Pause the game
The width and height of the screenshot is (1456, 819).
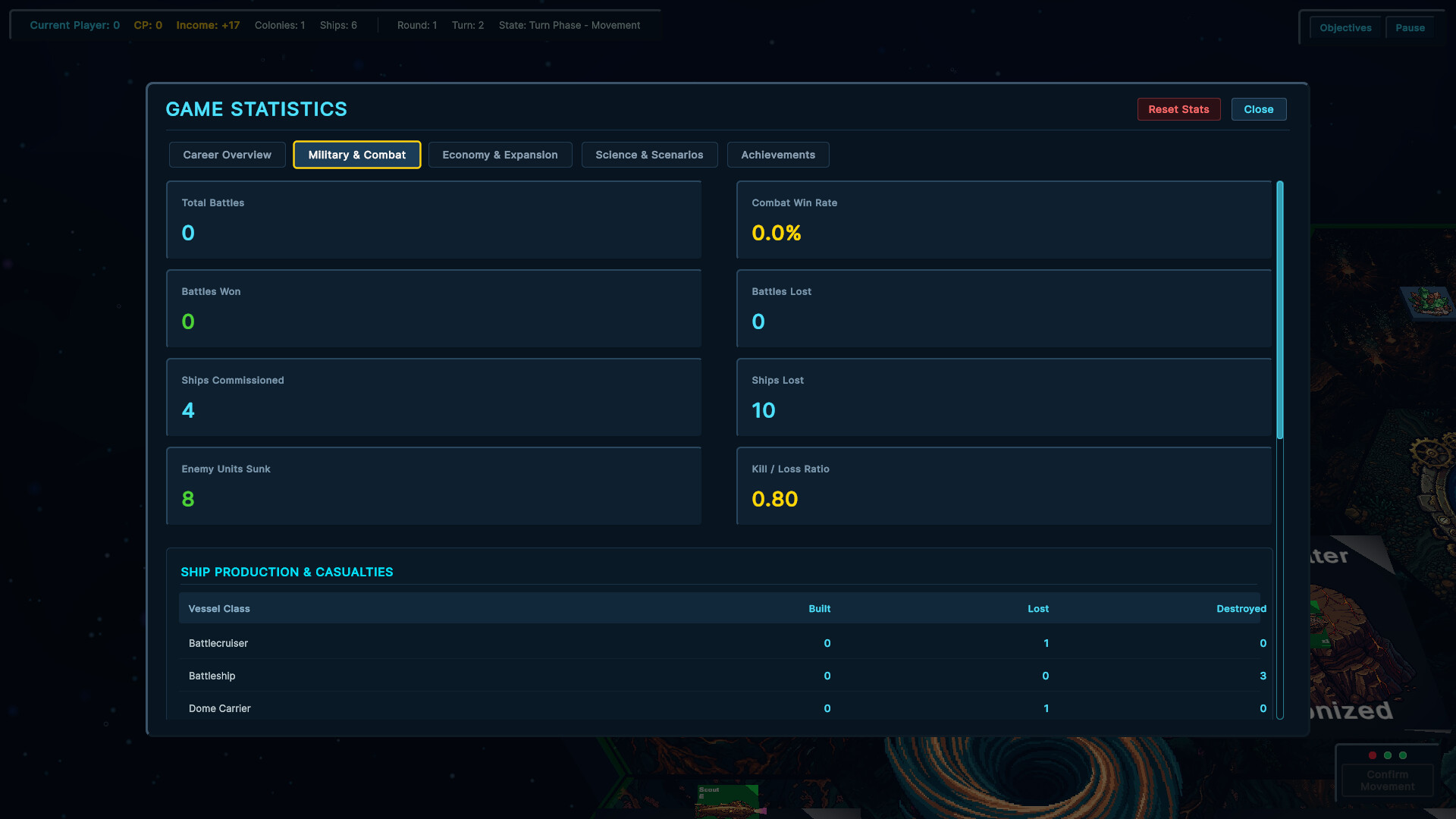click(x=1410, y=28)
